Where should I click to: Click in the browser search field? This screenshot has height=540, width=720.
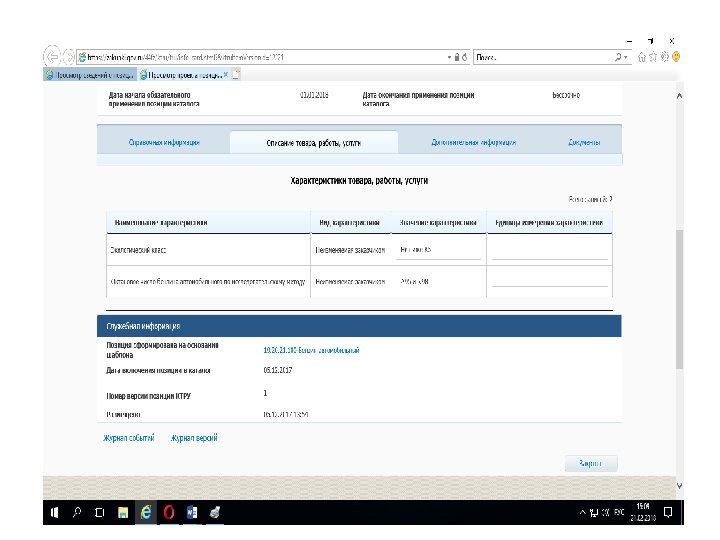click(544, 57)
